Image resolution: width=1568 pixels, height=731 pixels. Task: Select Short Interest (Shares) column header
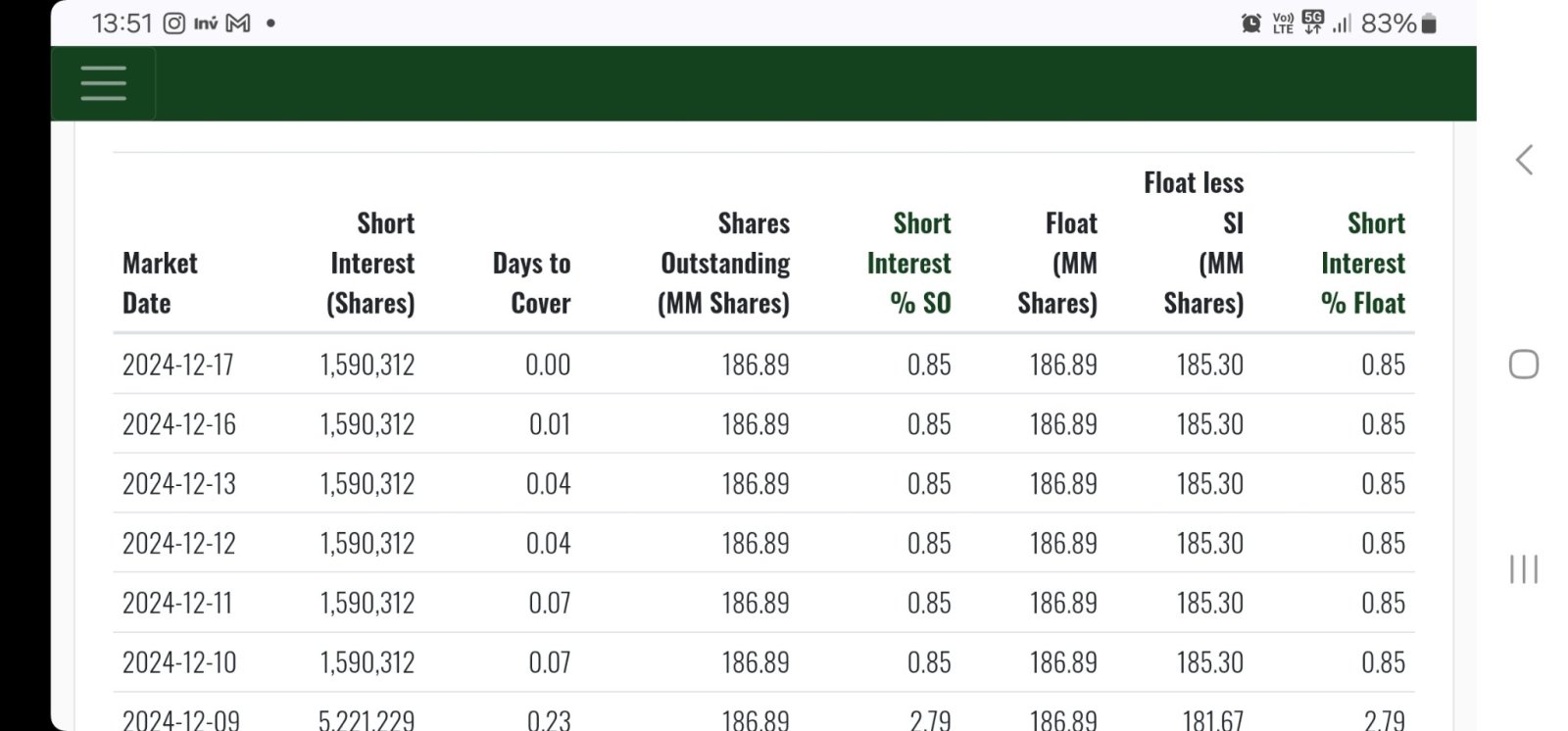coord(370,263)
